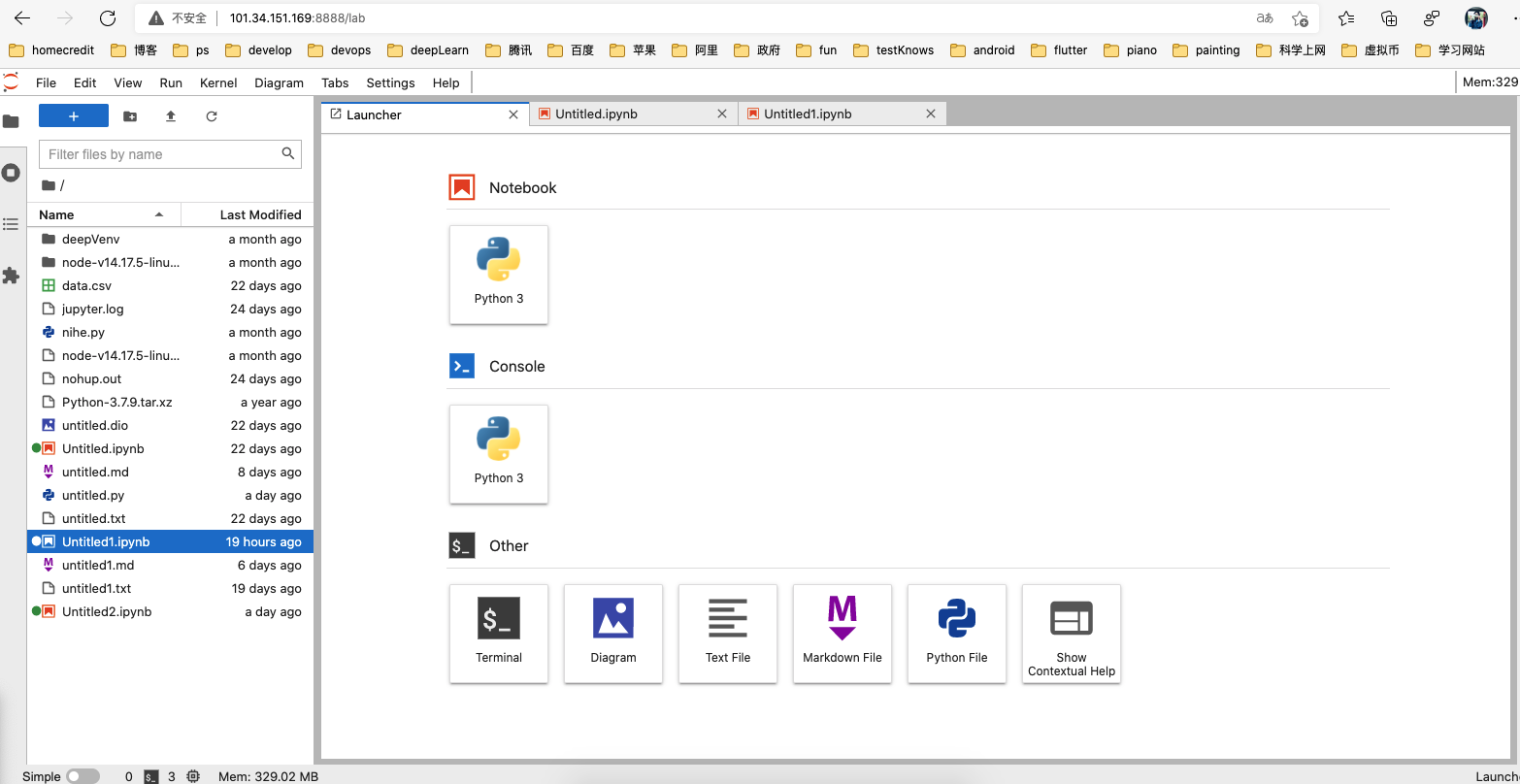Open the deepVenv folder
This screenshot has height=784, width=1520.
click(91, 239)
